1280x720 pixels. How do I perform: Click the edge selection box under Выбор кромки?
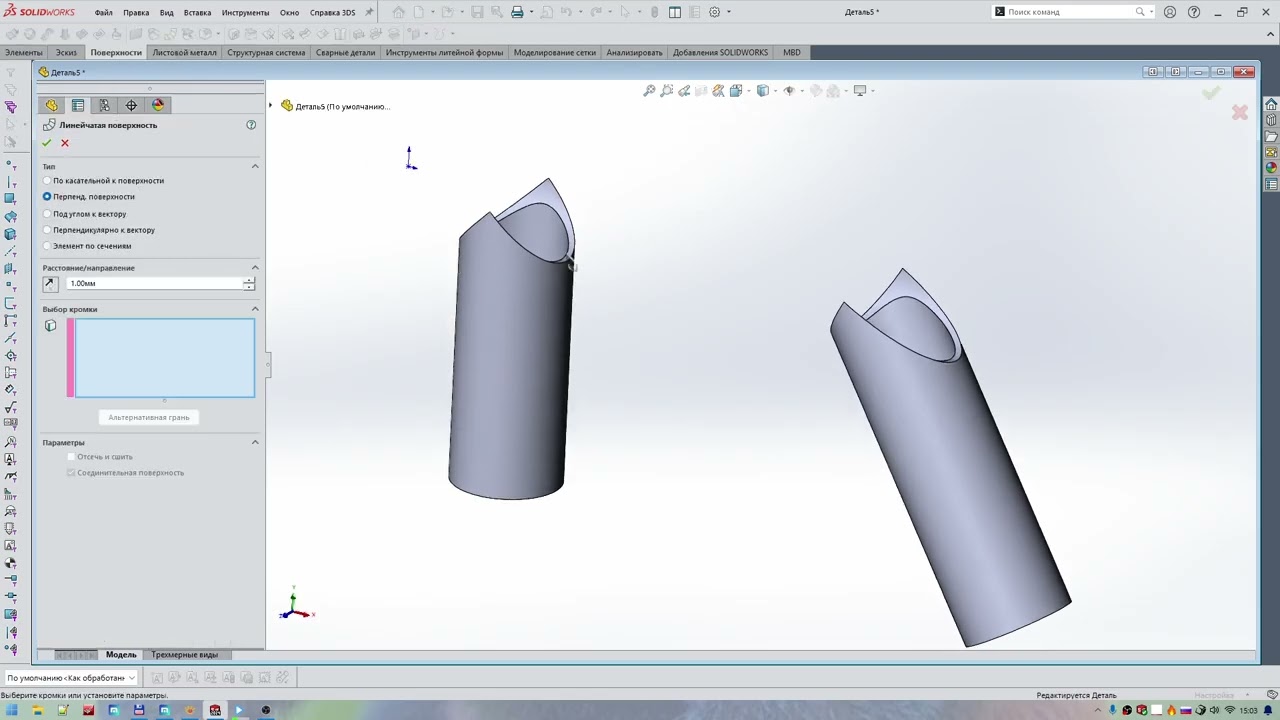pos(164,358)
